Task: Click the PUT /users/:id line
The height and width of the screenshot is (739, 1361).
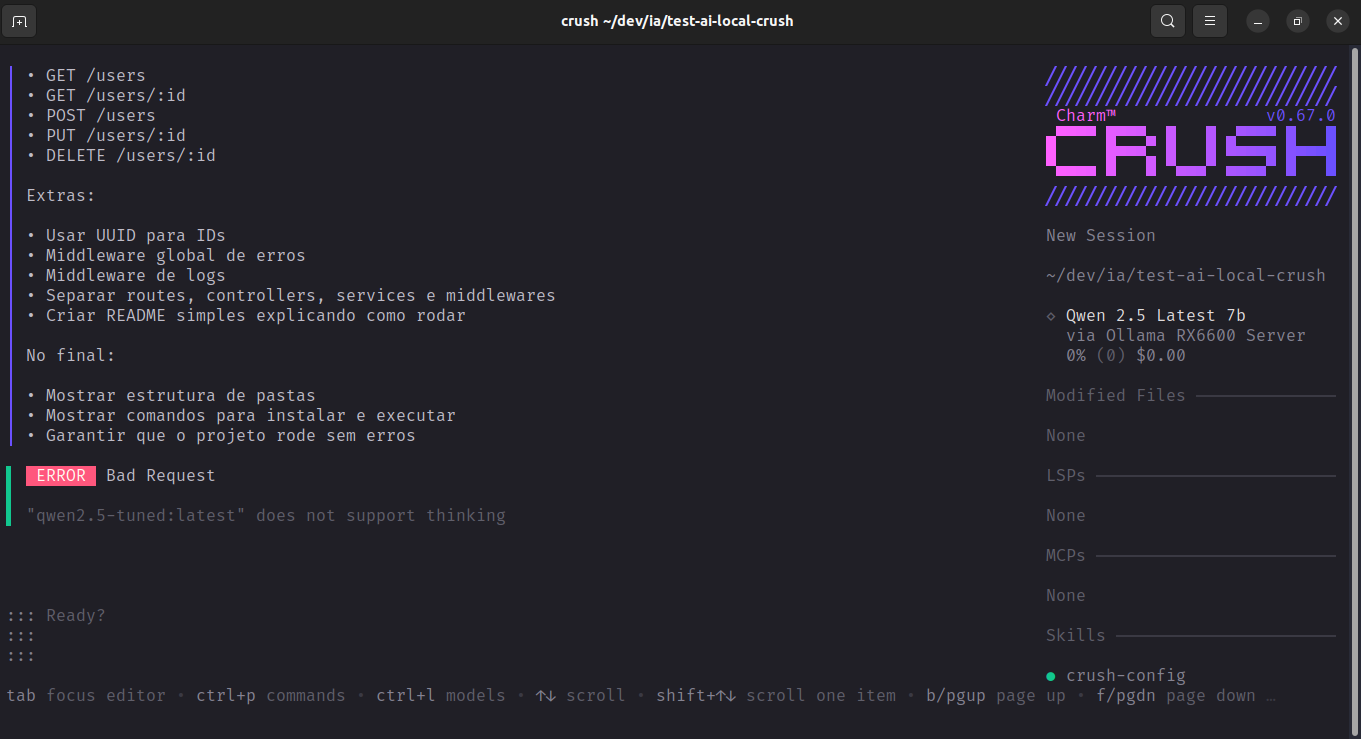Action: [116, 136]
